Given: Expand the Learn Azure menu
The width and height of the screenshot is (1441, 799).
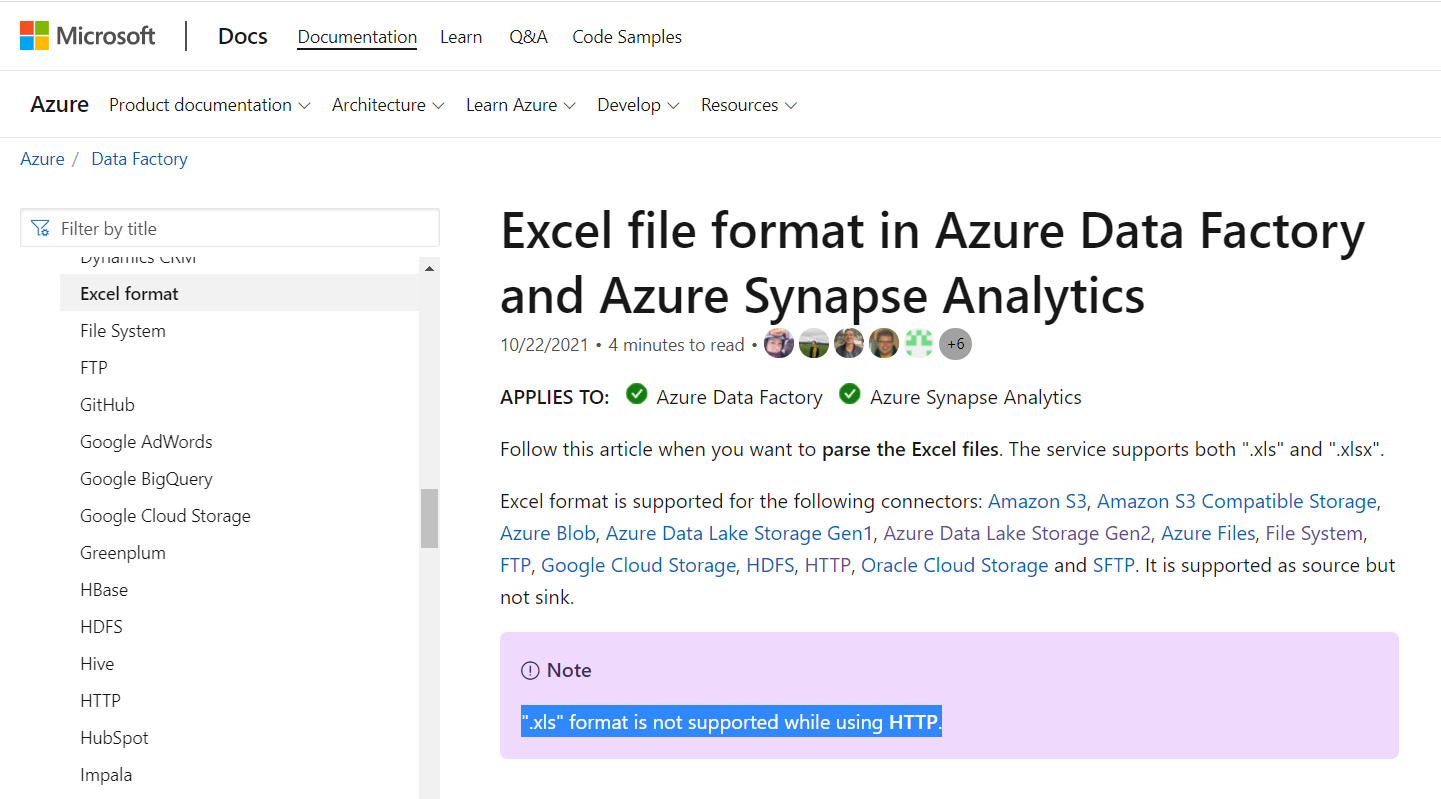Looking at the screenshot, I should (x=520, y=105).
